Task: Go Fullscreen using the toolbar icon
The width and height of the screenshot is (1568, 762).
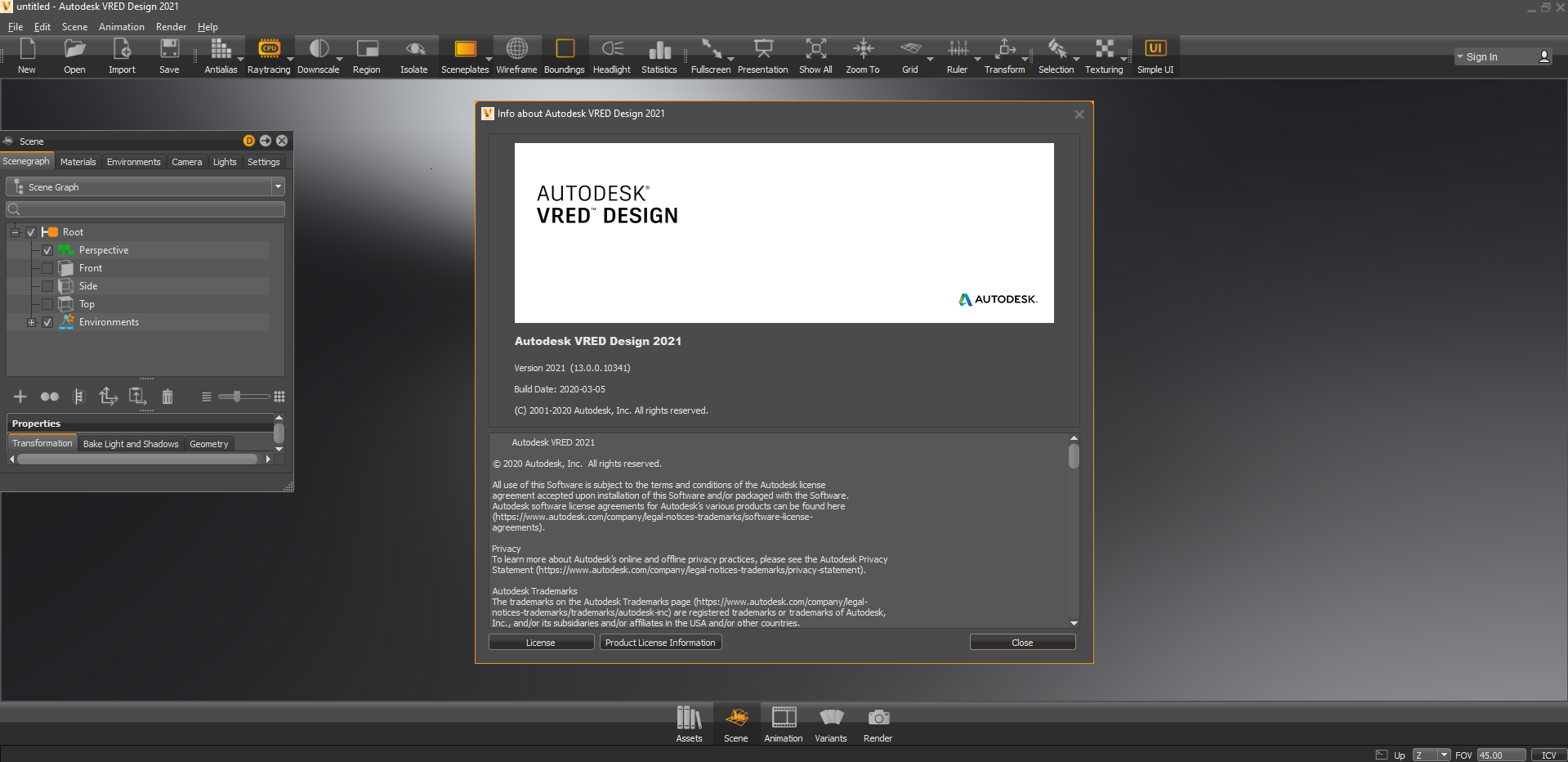Action: tap(711, 56)
